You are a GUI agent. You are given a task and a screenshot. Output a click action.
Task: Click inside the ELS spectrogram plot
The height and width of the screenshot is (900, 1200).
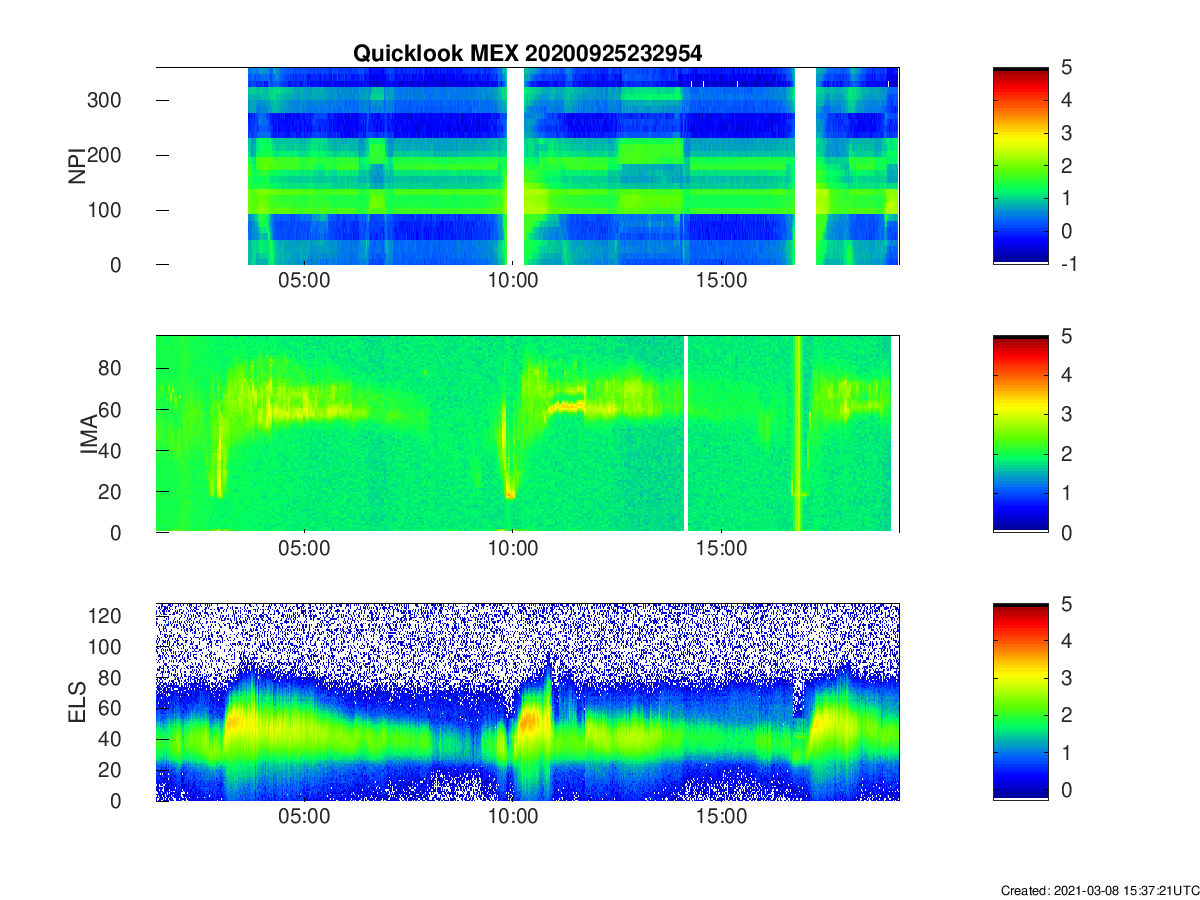(x=527, y=702)
